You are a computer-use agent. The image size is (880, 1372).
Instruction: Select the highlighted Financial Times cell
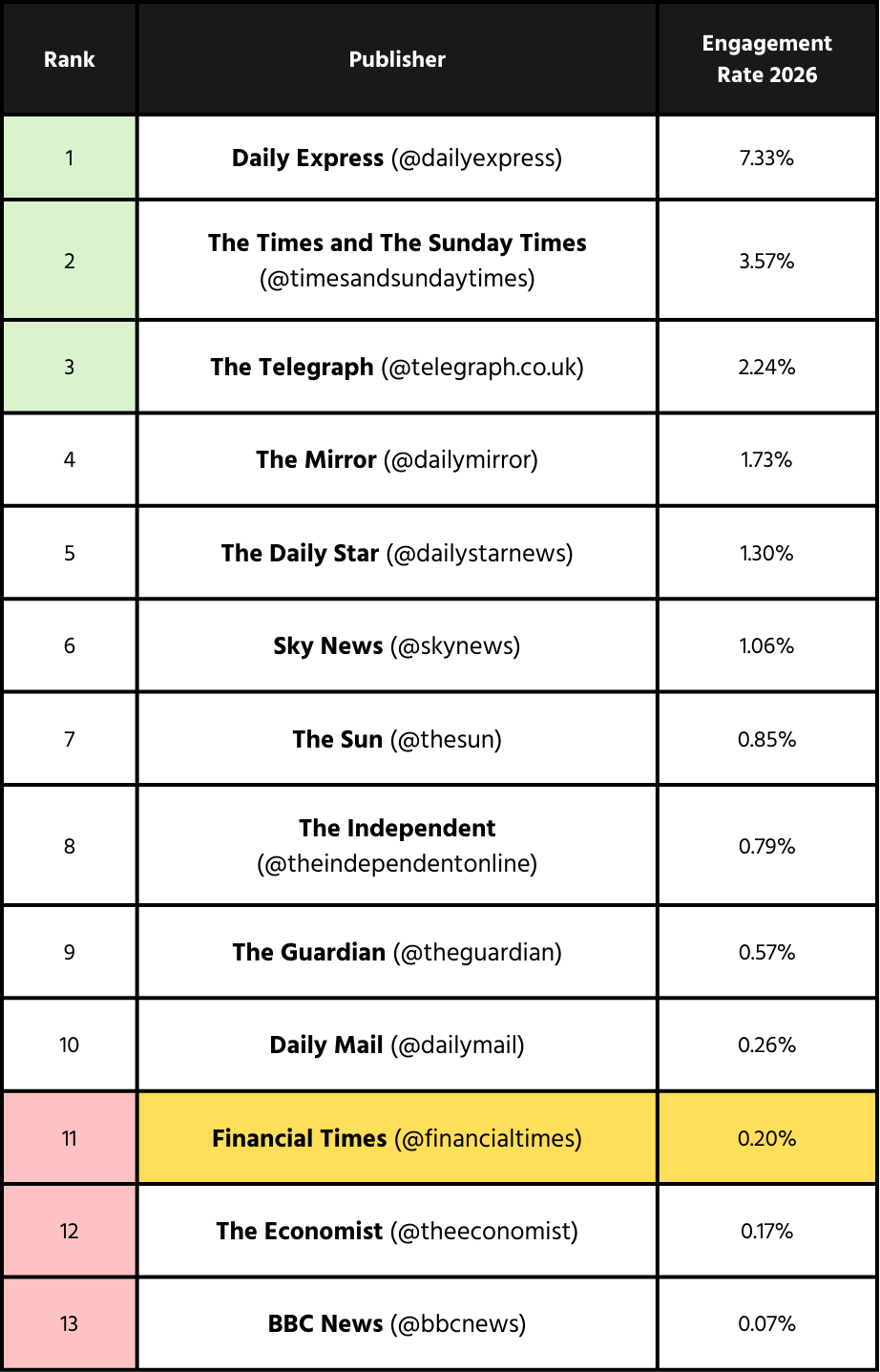[x=397, y=1138]
